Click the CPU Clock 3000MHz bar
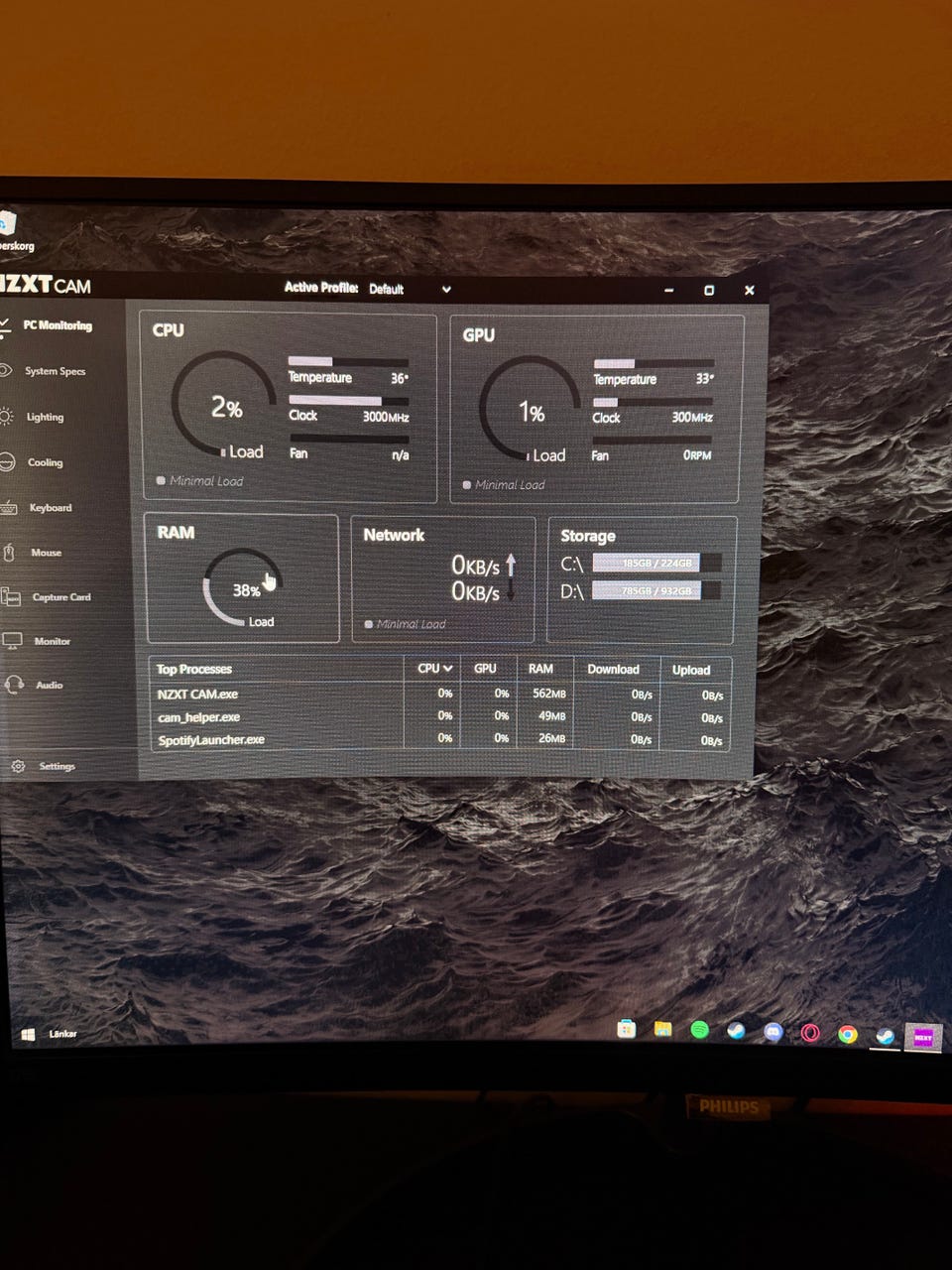The height and width of the screenshot is (1270, 952). (x=348, y=400)
